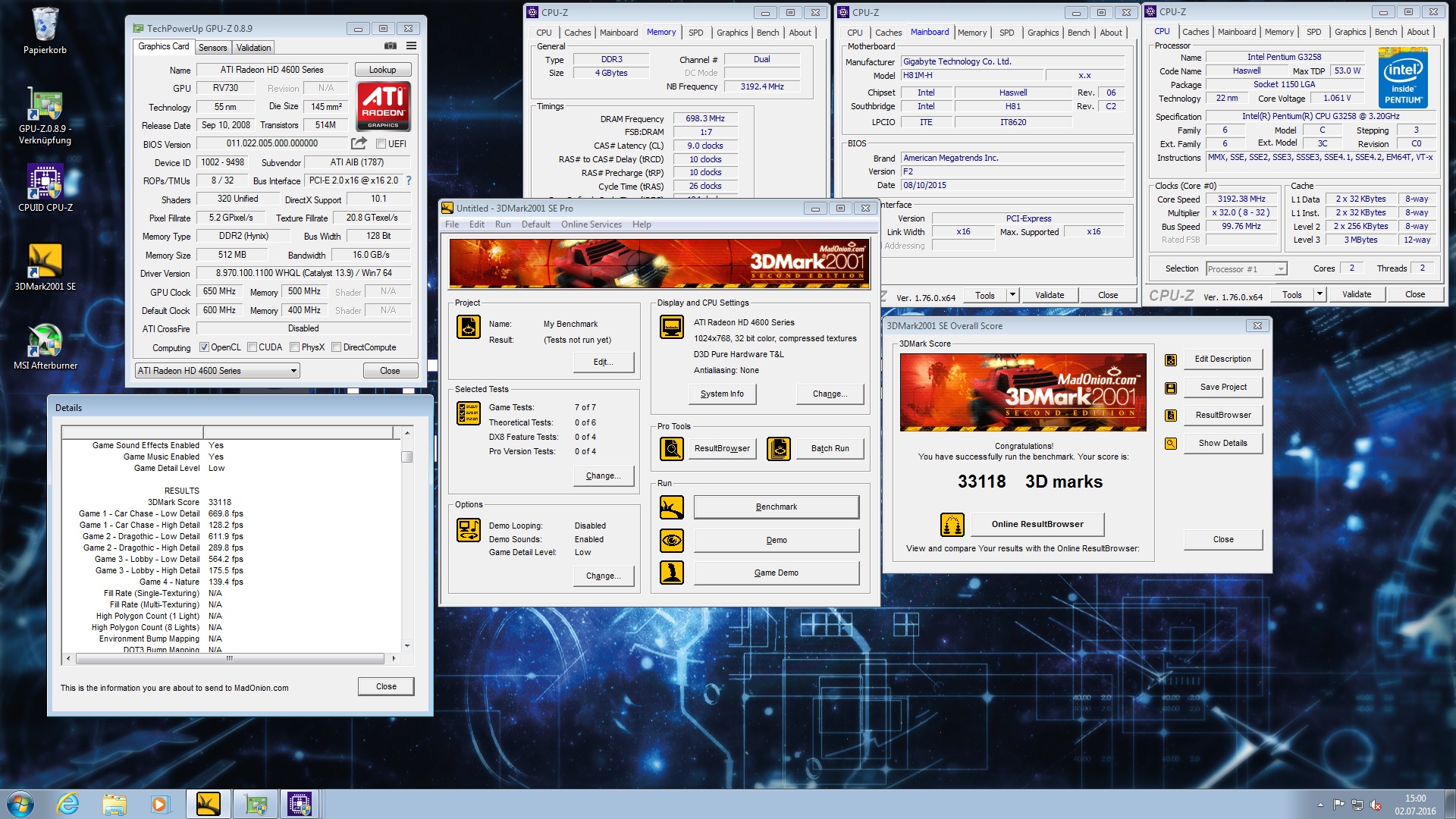The image size is (1456, 819).
Task: Open Papierkorb recycle bin desktop icon
Action: [45, 32]
